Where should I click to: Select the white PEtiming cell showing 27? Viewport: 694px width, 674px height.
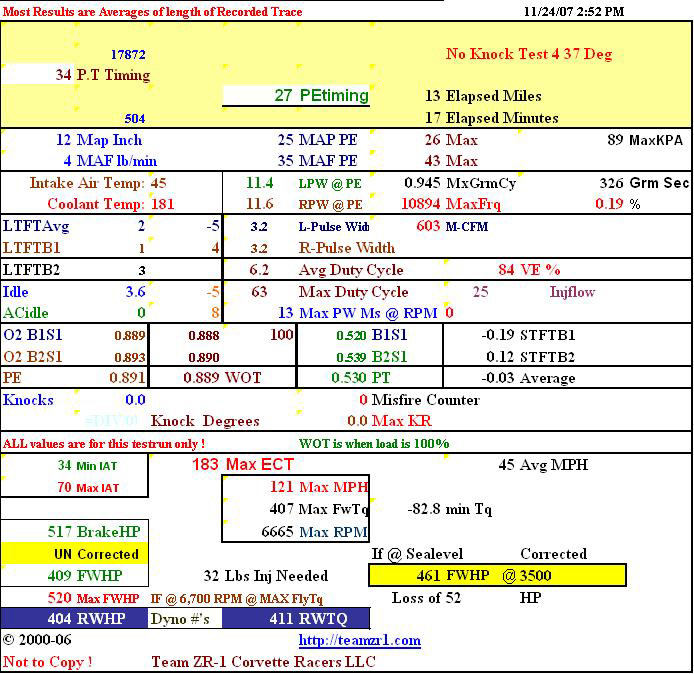296,96
